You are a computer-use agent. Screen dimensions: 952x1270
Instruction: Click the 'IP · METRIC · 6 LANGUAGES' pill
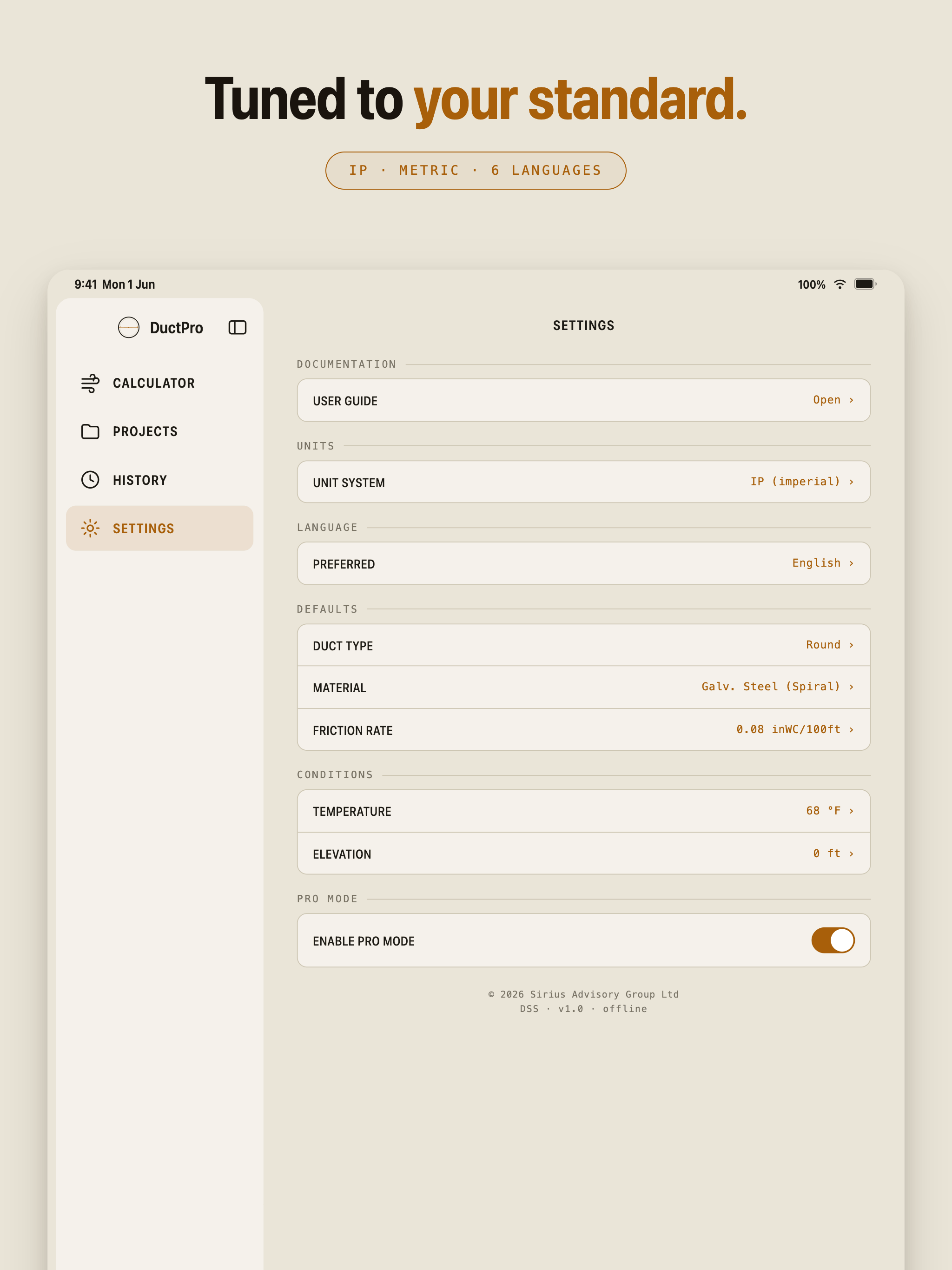coord(476,171)
